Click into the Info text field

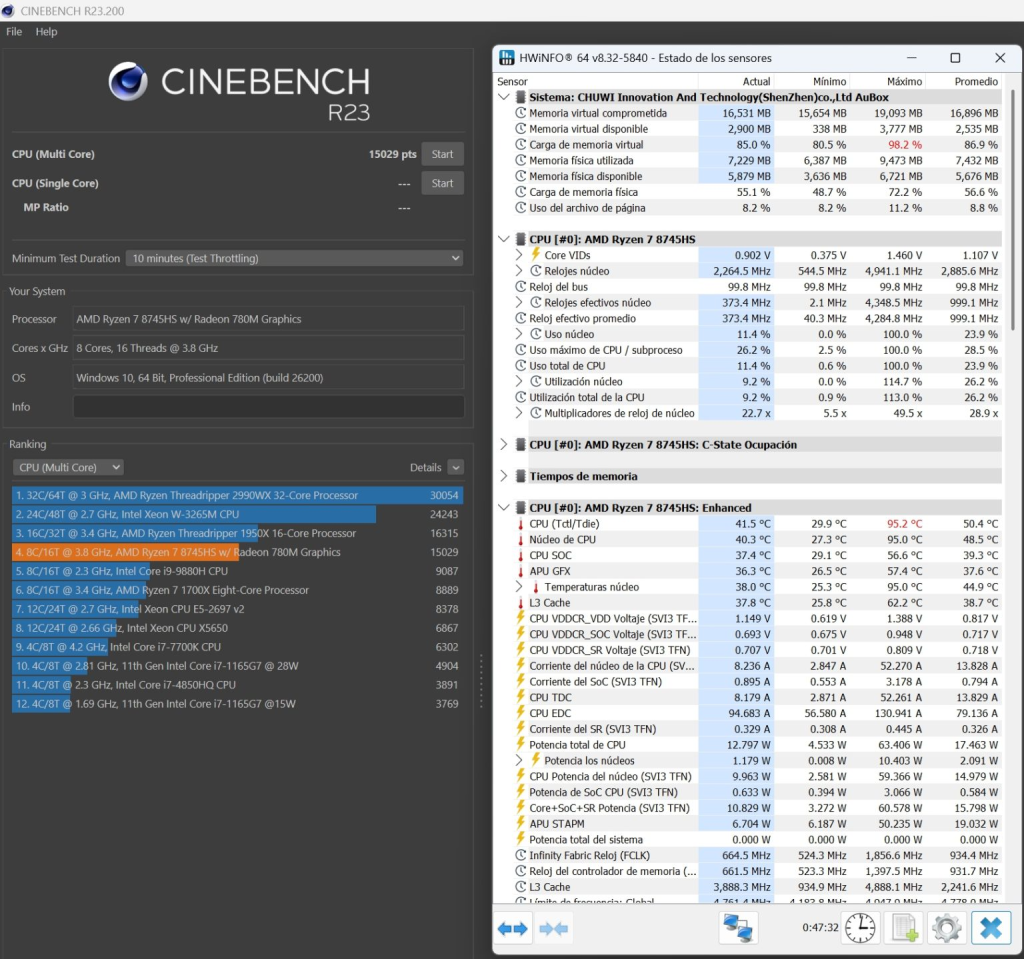tap(268, 406)
